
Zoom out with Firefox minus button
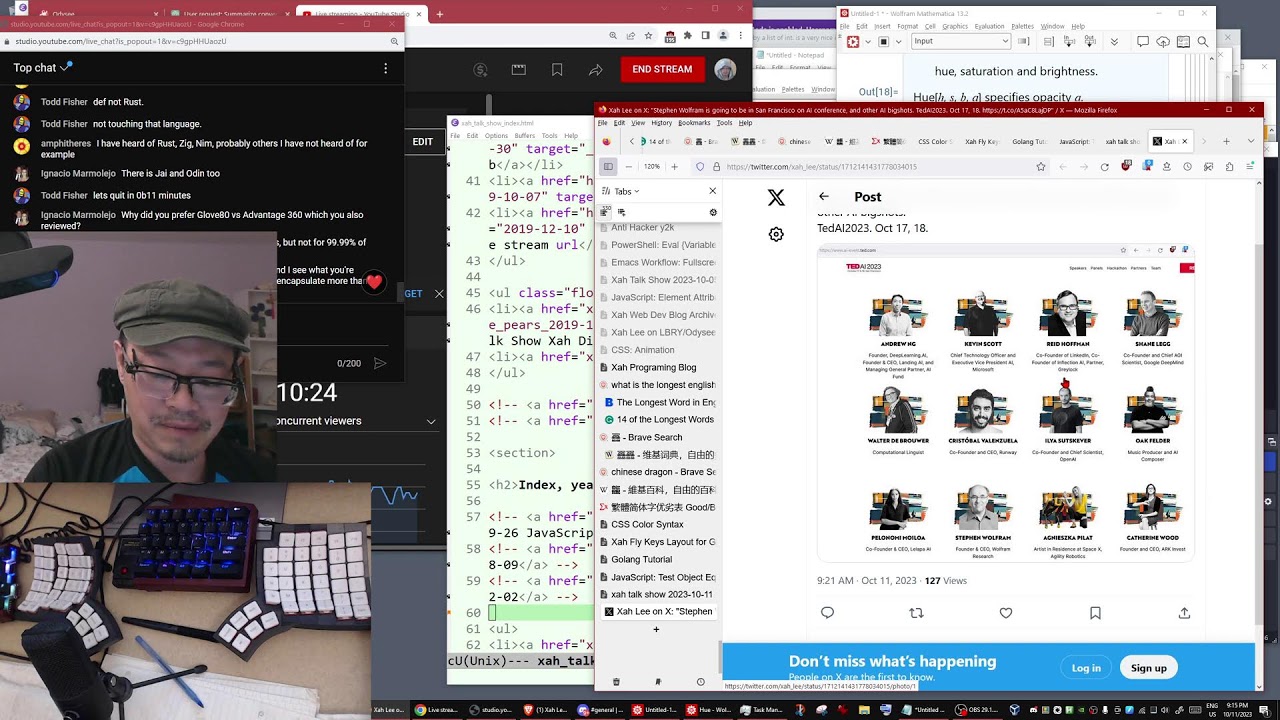628,167
